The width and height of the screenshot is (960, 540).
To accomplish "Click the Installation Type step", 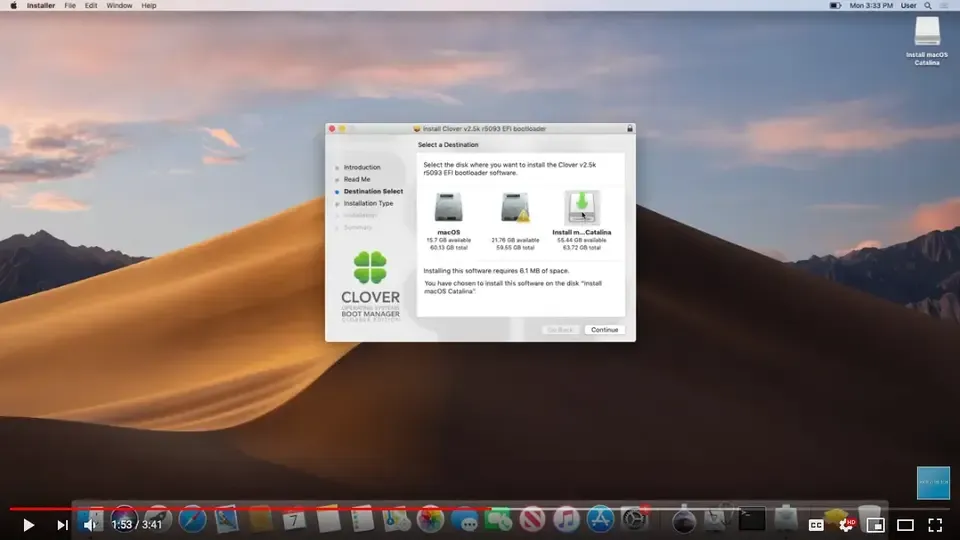I will click(x=368, y=203).
